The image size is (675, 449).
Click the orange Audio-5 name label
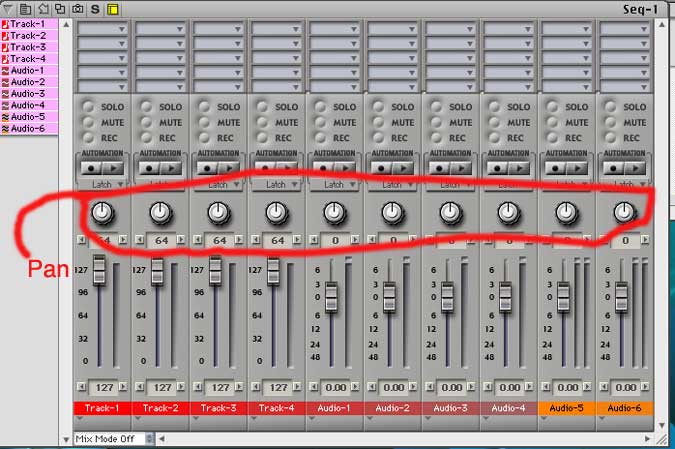566,408
